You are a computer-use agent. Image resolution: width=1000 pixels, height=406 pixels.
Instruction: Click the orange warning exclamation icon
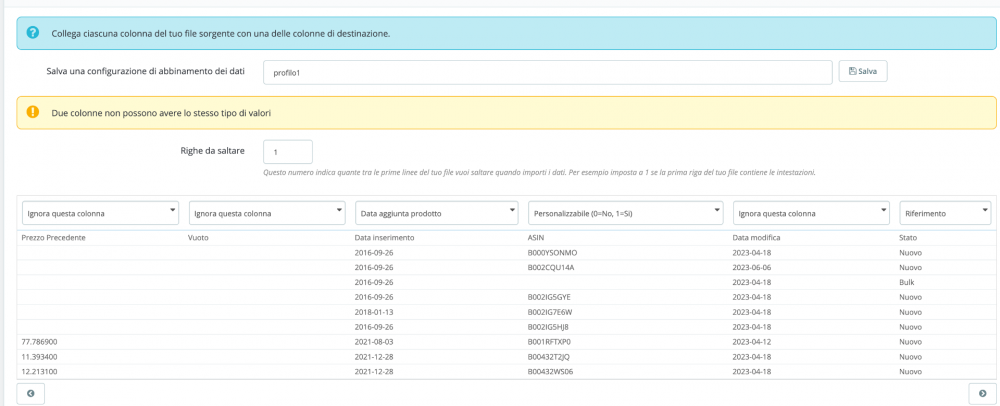[x=33, y=112]
